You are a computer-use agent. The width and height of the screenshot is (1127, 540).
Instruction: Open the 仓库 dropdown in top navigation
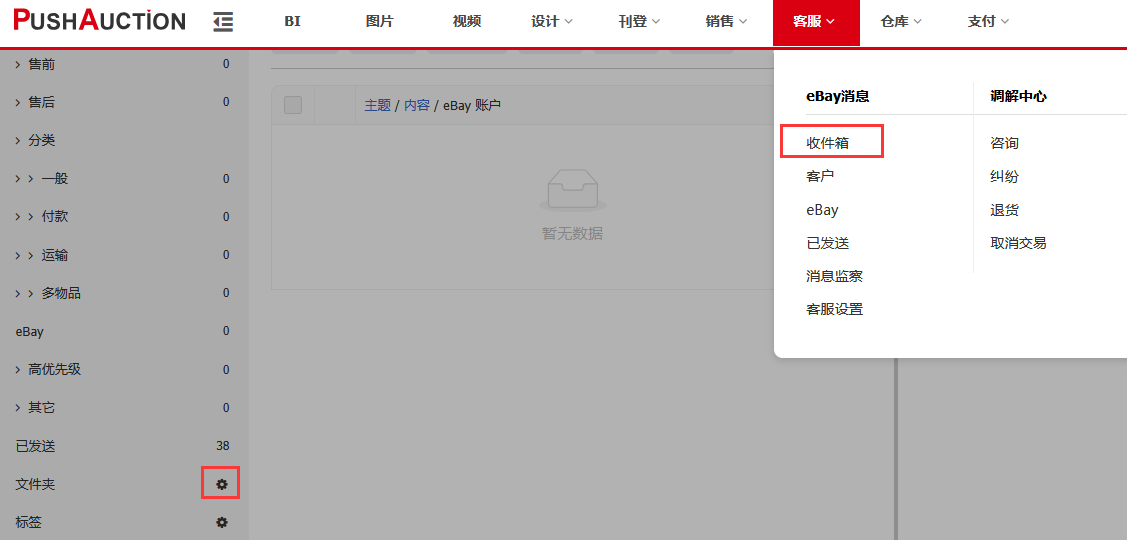901,22
